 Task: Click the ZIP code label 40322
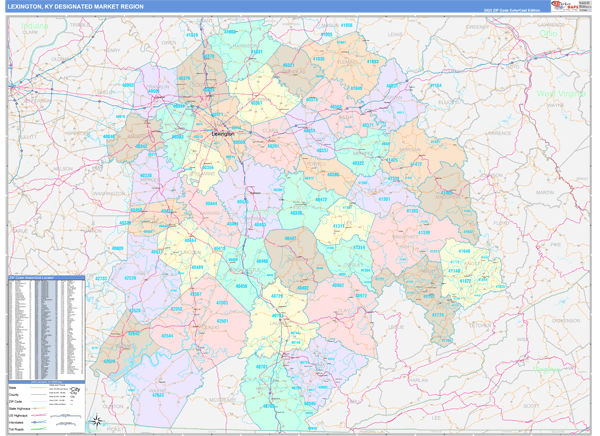[358, 163]
